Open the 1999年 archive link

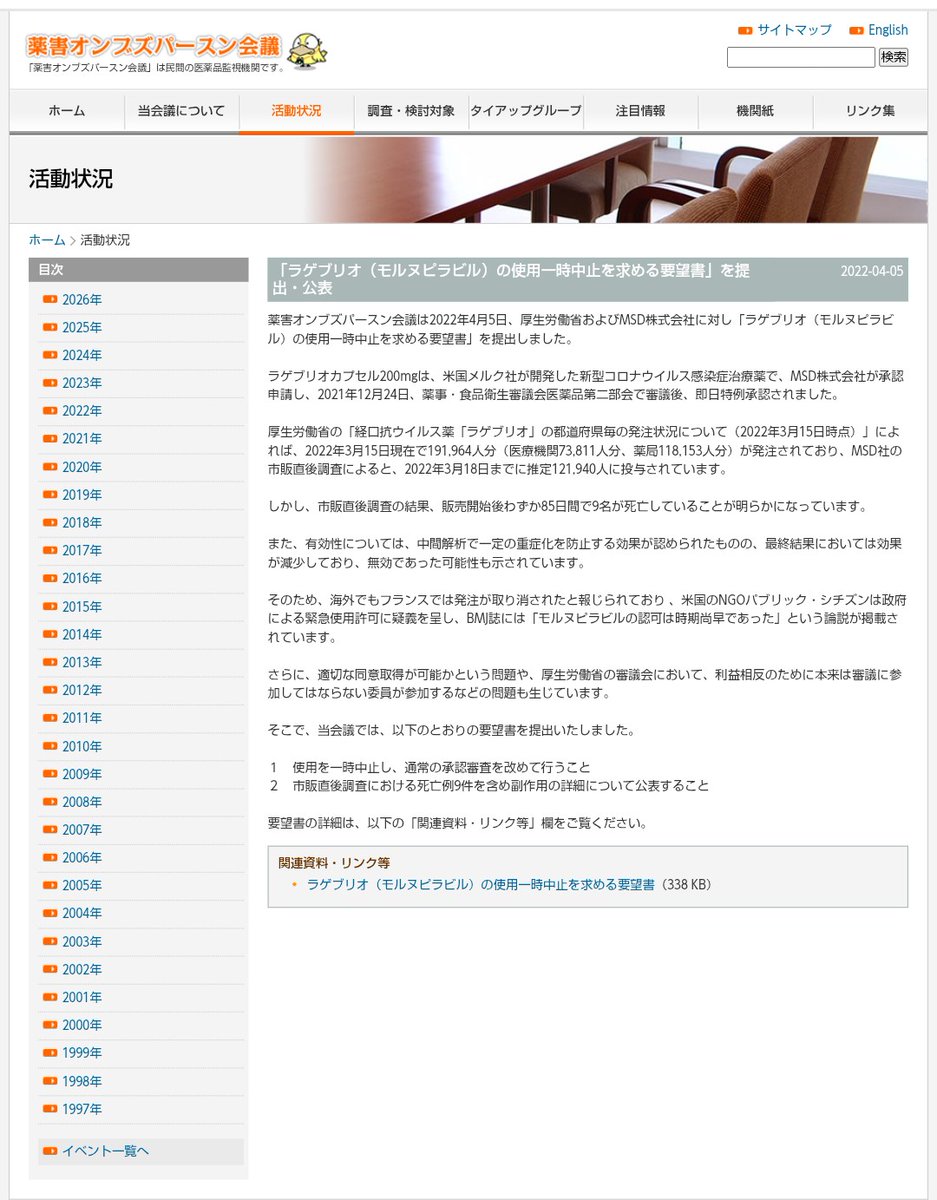point(82,1054)
